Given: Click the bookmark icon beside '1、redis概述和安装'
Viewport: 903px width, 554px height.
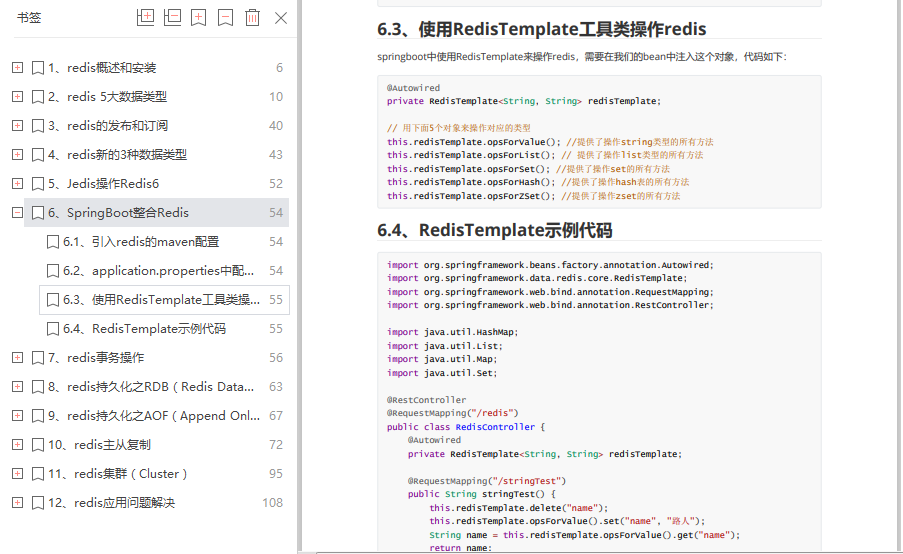Looking at the screenshot, I should [37, 69].
